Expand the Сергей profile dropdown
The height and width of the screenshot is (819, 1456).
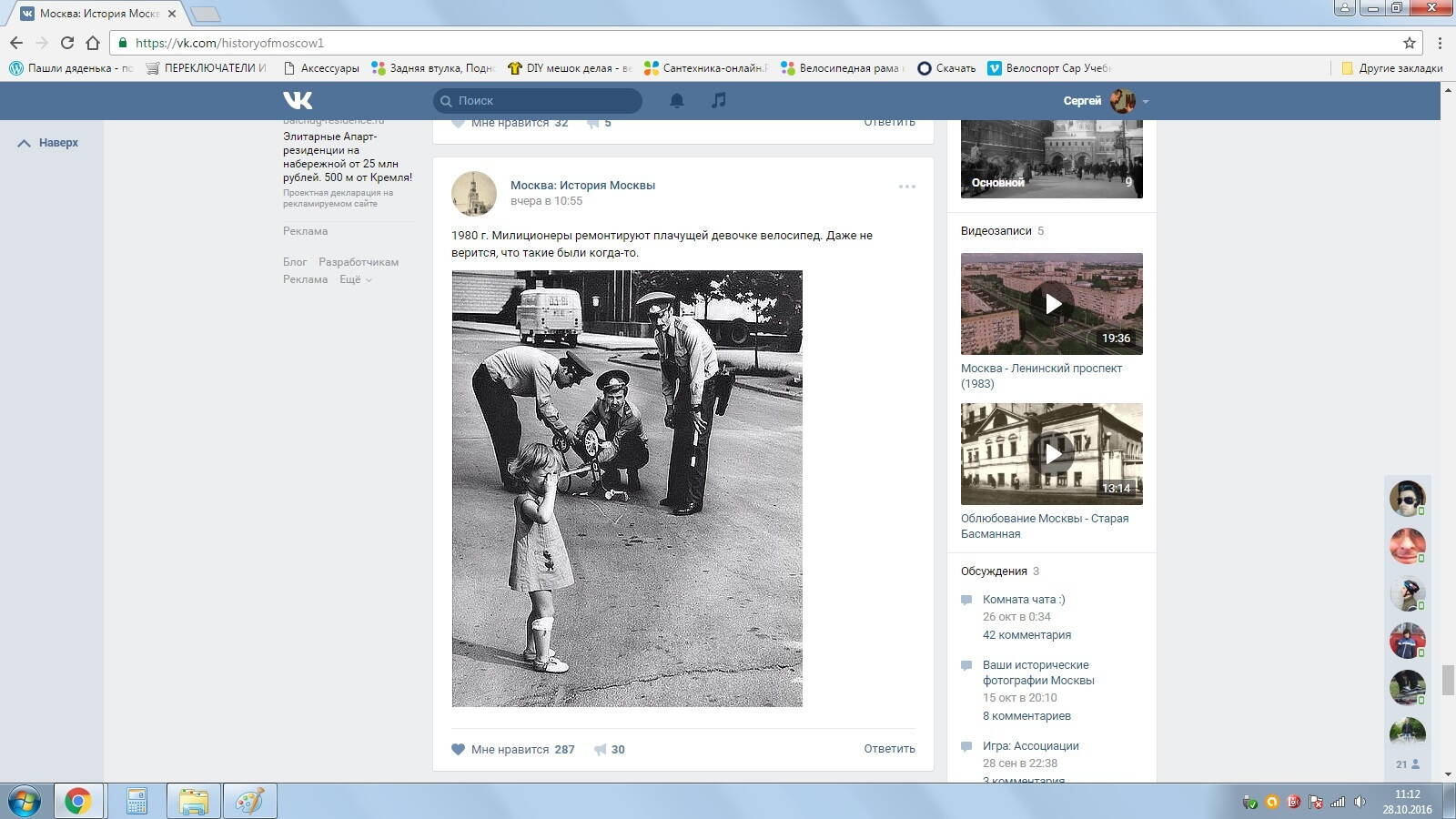1145,101
